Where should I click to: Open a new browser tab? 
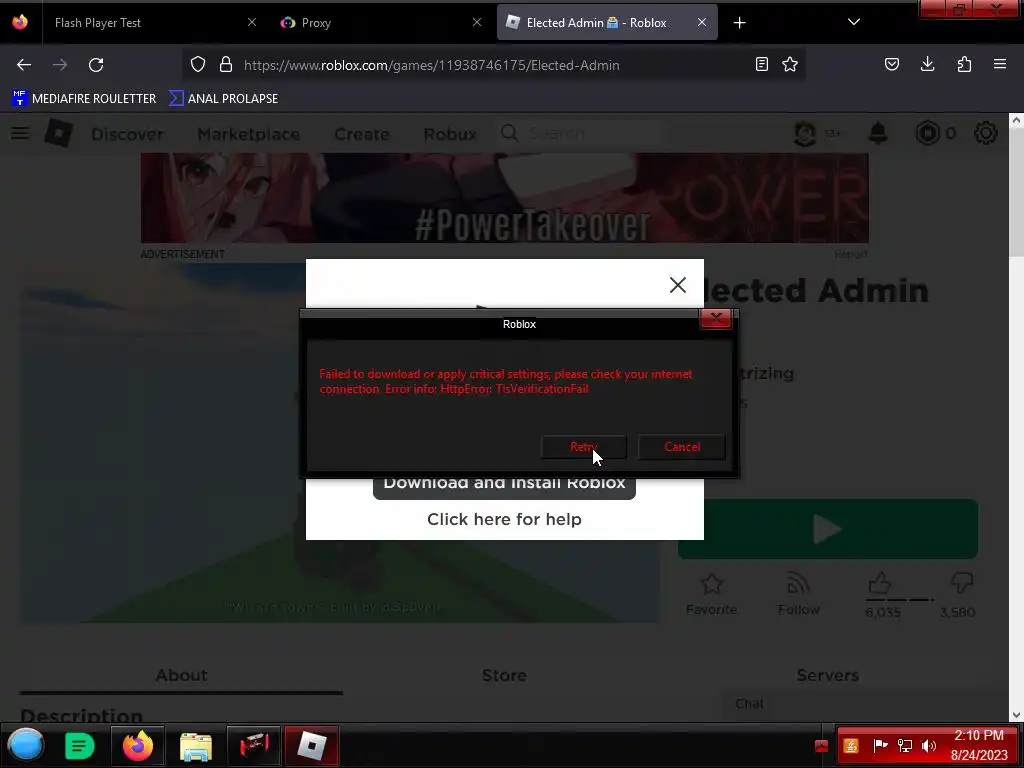739,23
